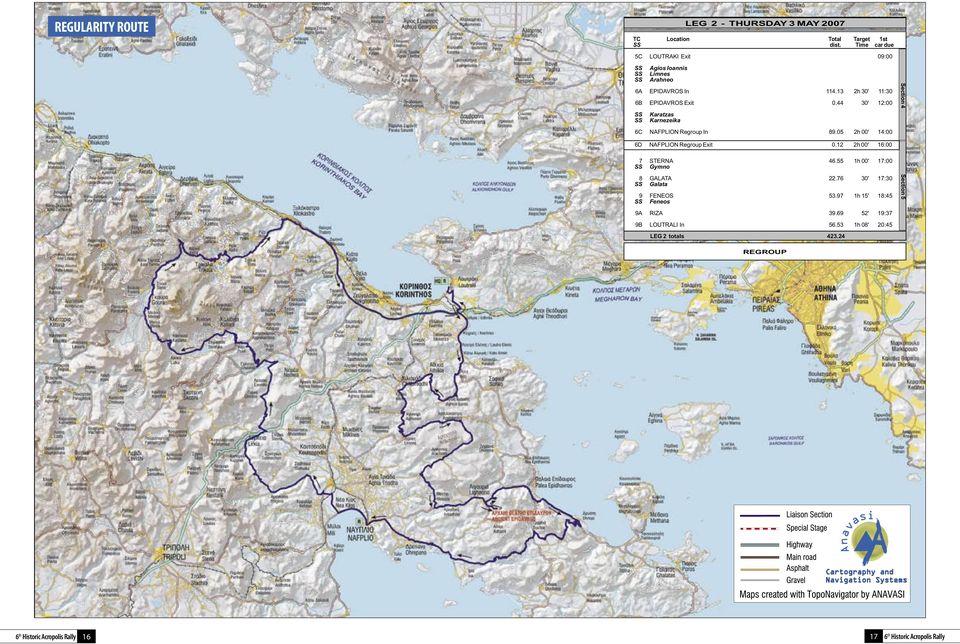Screen dimensions: 960x644
Task: Click the REGULARITY ROUTE title banner
Action: coord(102,27)
